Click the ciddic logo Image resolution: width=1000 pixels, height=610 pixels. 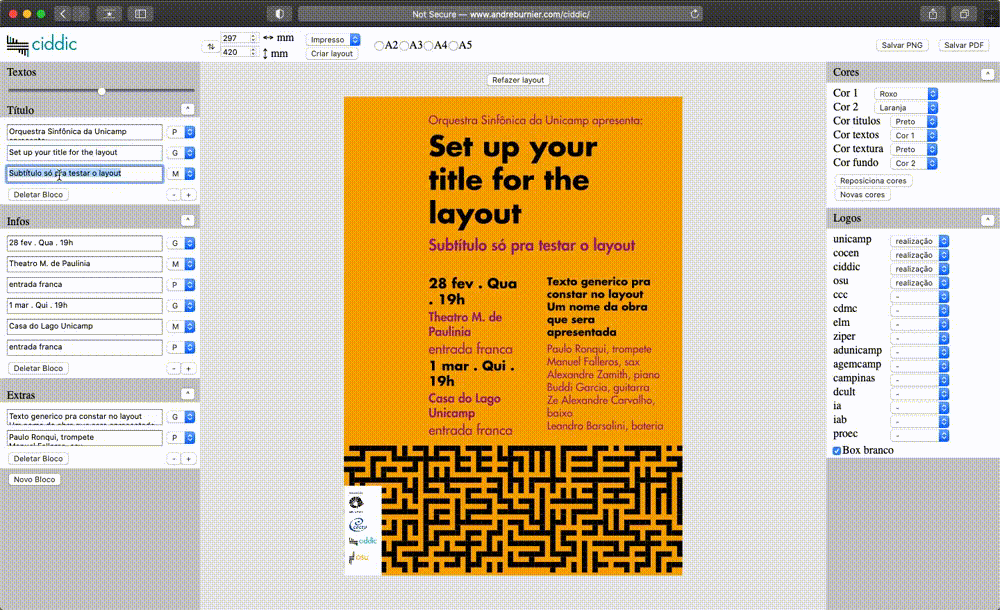(41, 45)
